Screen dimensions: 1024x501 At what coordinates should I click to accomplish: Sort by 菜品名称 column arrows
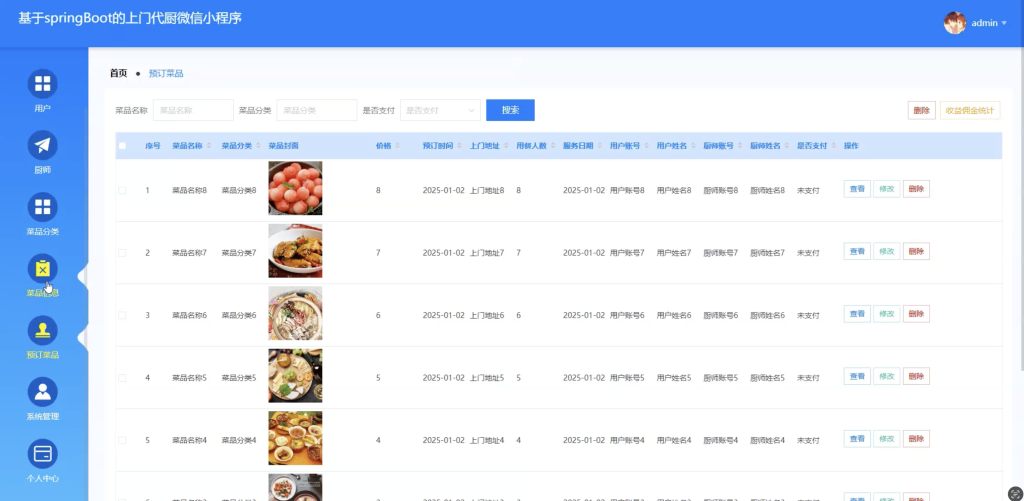[209, 146]
